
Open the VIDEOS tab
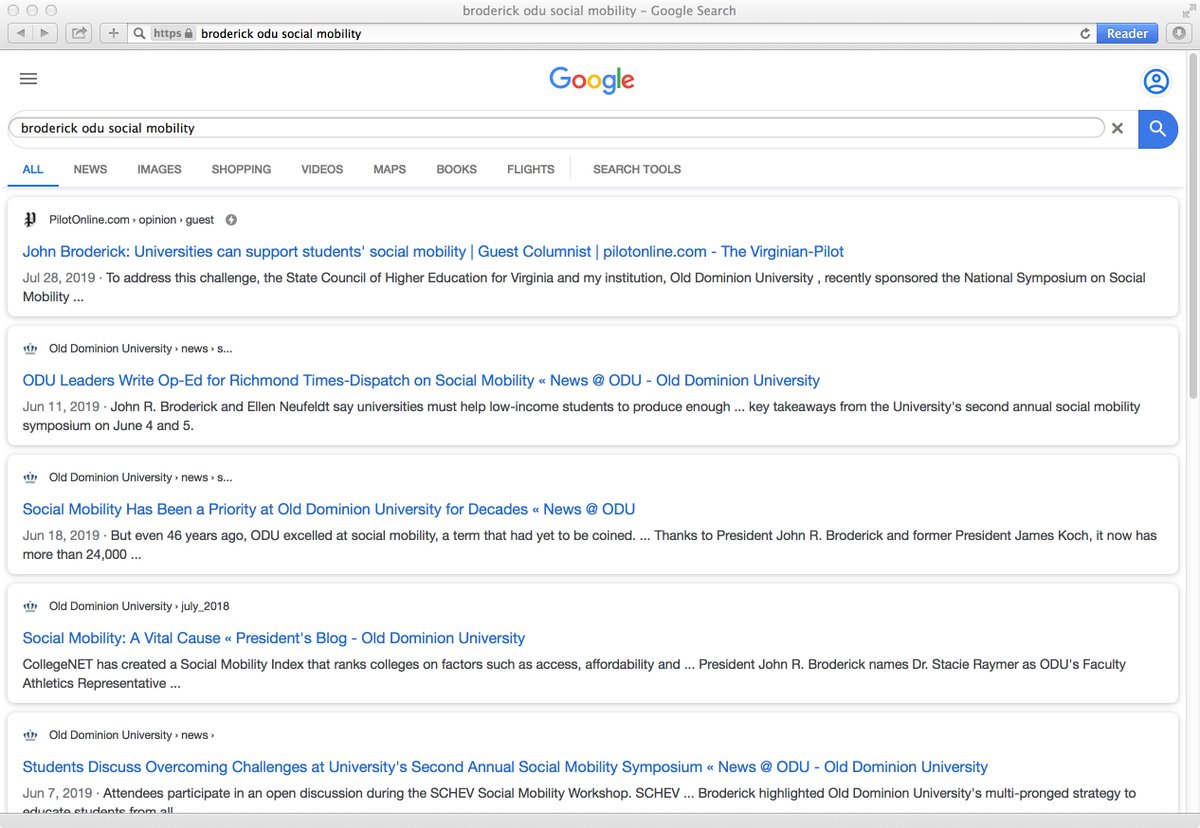[x=322, y=170]
